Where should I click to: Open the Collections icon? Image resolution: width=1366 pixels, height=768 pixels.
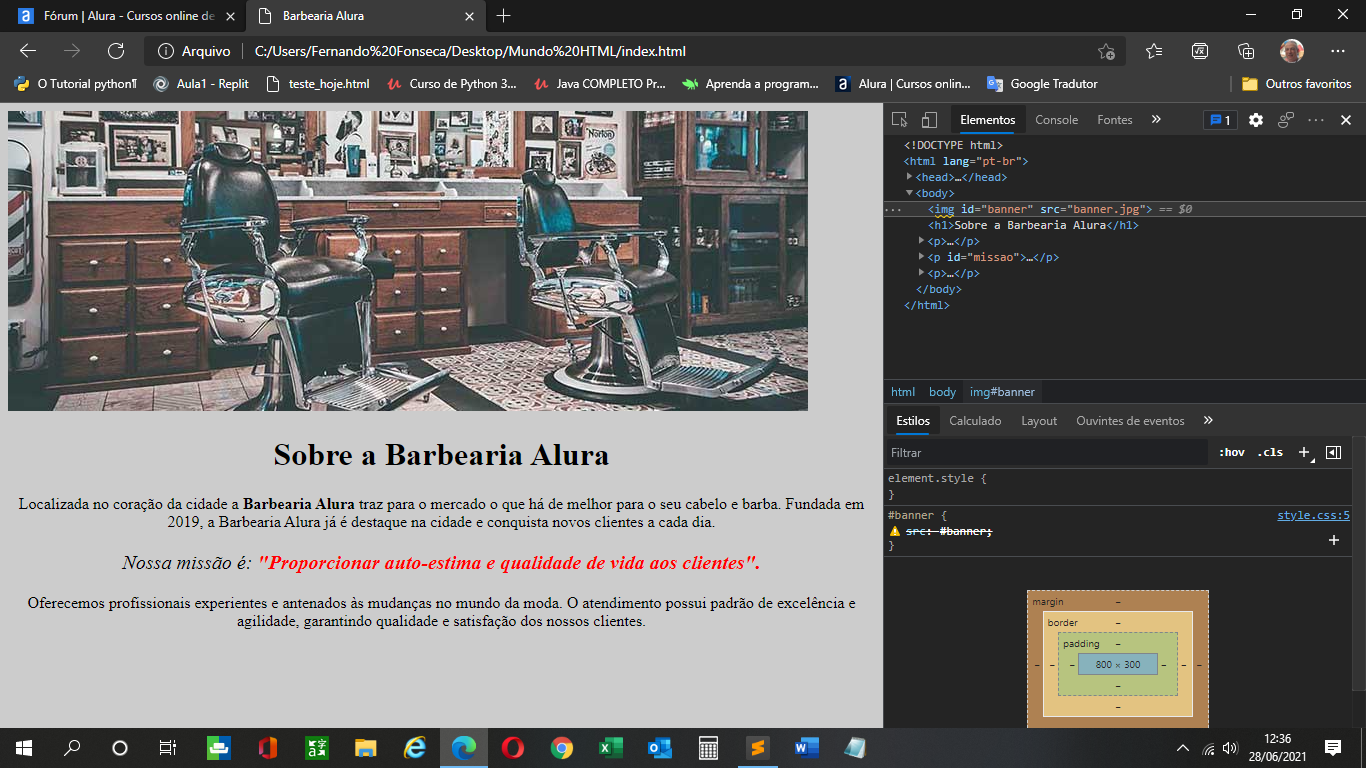tap(1246, 51)
